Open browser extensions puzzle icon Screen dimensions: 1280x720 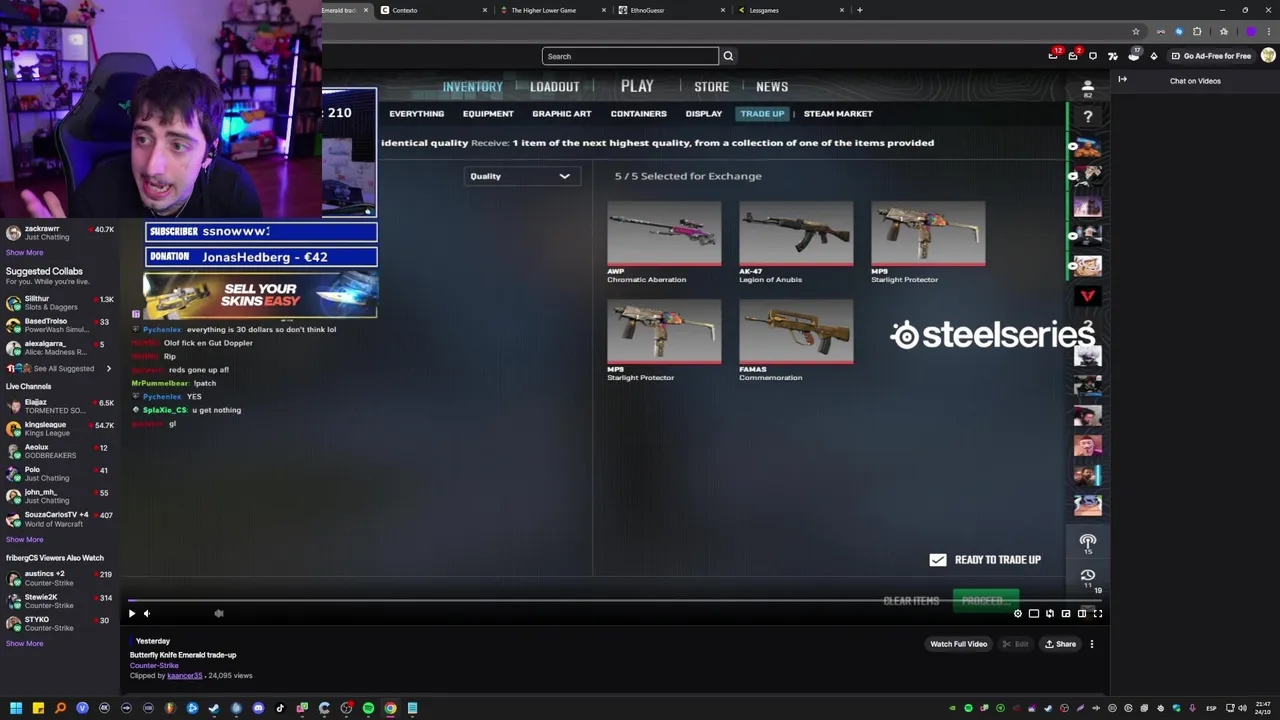pos(1197,32)
